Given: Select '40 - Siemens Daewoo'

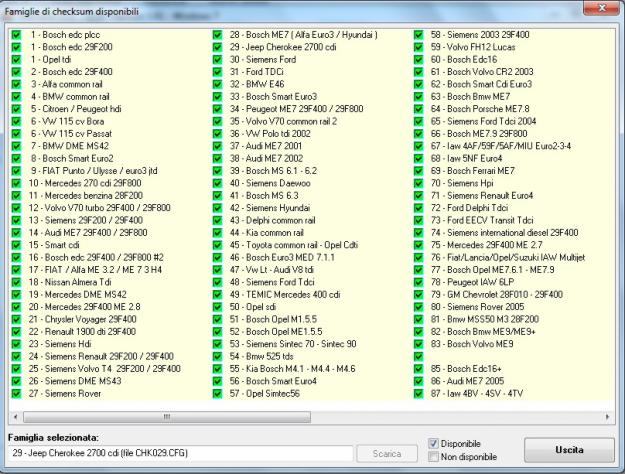Looking at the screenshot, I should (x=270, y=183).
